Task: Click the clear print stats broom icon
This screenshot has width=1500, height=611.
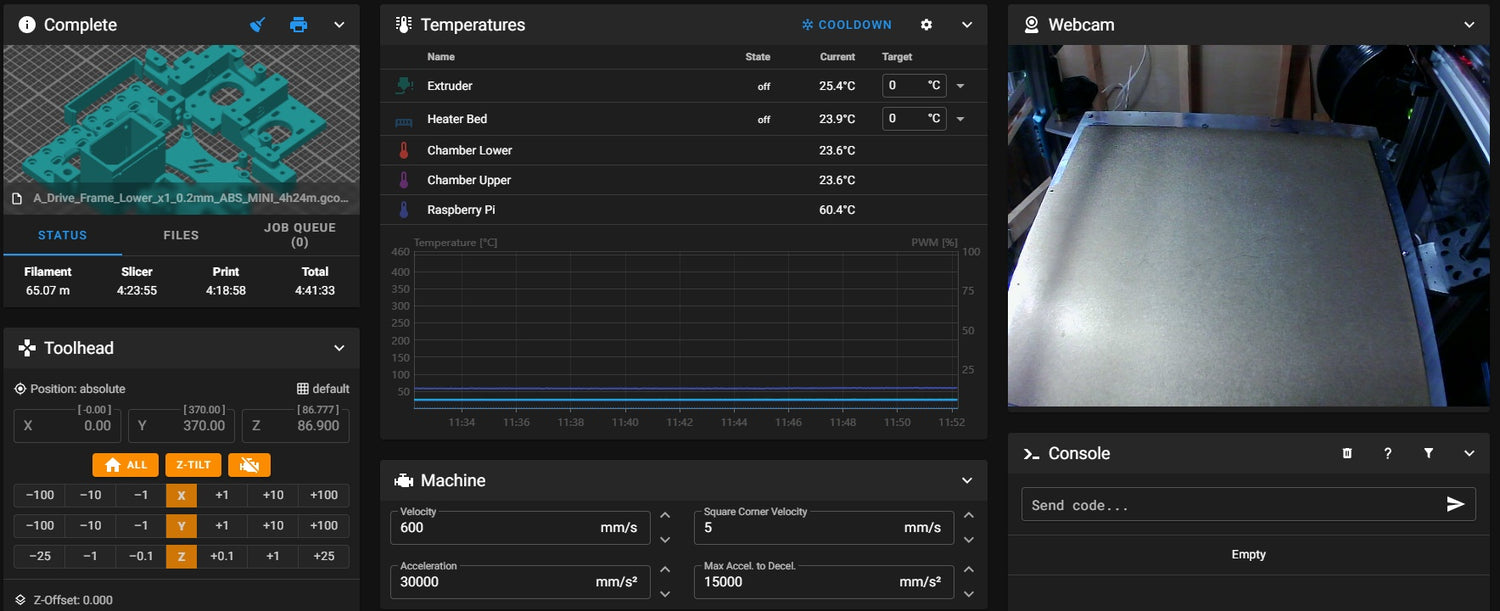Action: [x=258, y=25]
